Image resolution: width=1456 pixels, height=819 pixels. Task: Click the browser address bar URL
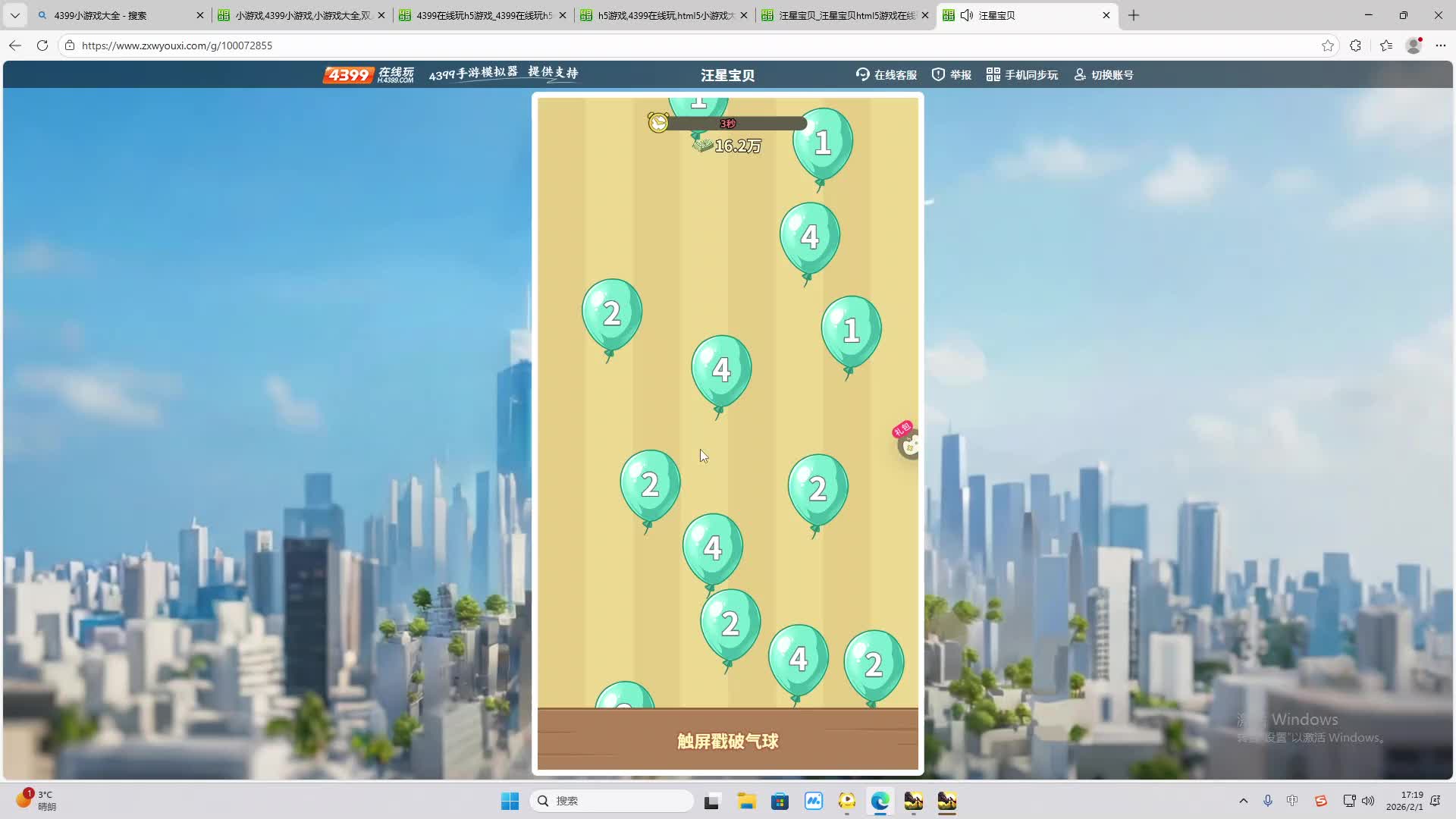pyautogui.click(x=177, y=45)
